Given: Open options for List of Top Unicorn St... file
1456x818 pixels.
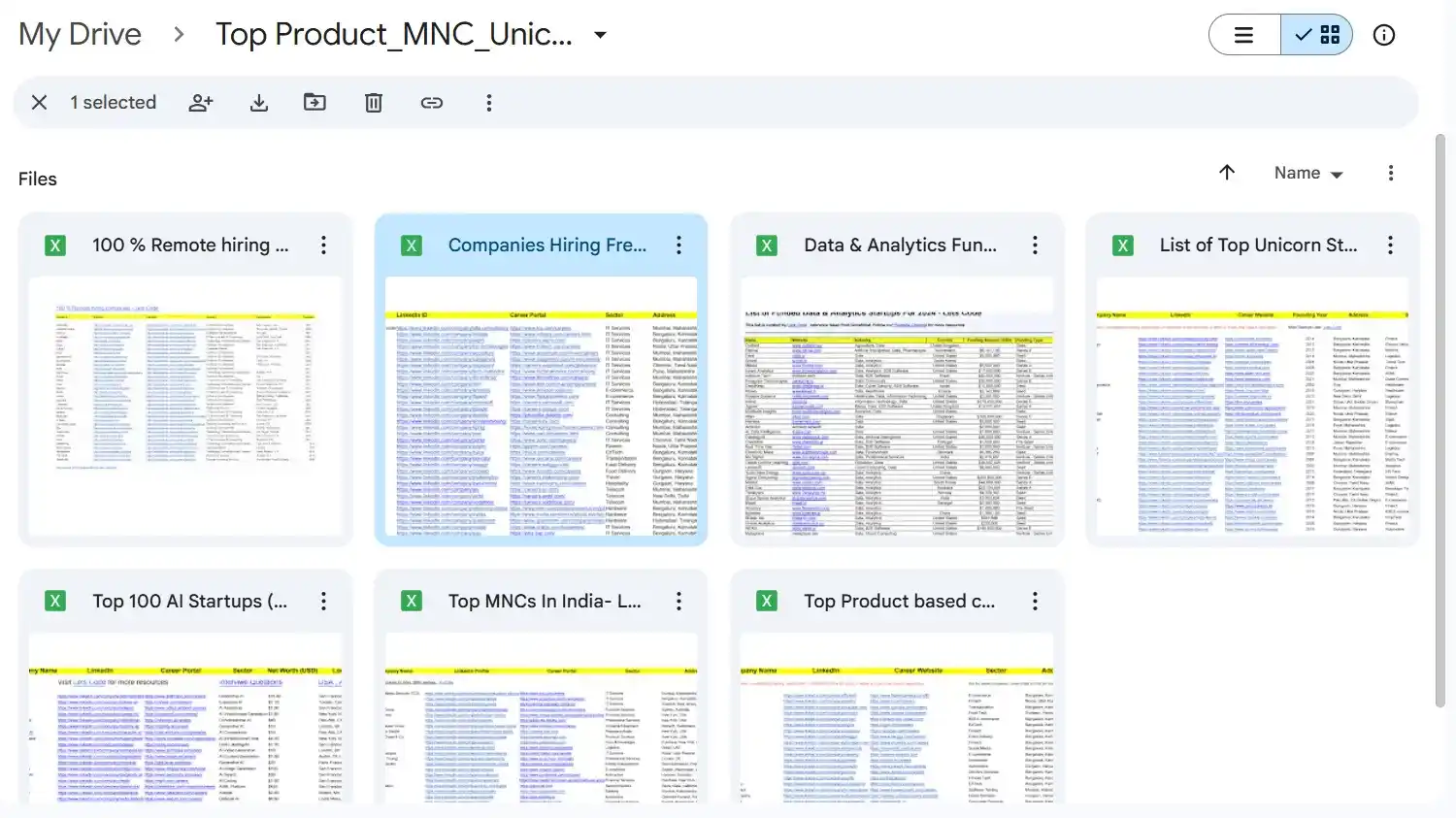Looking at the screenshot, I should 1390,245.
